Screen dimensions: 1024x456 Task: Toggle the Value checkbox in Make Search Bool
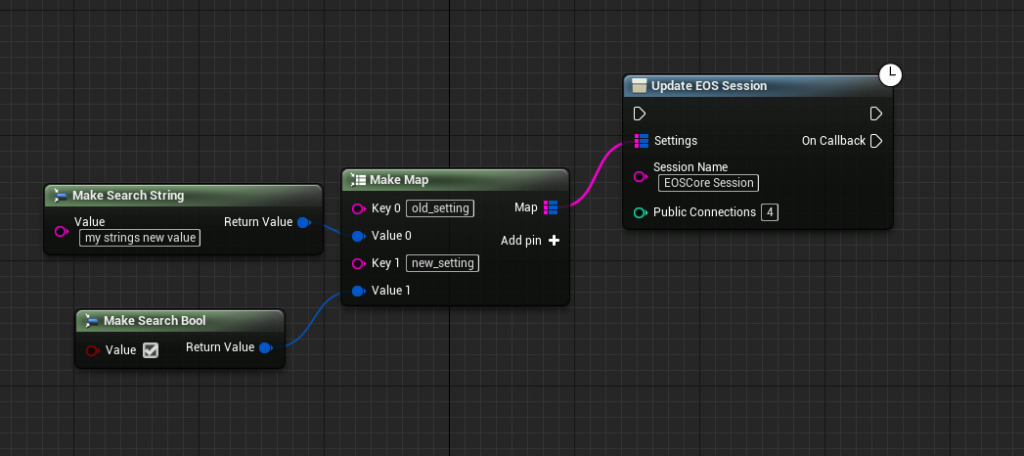pyautogui.click(x=150, y=350)
